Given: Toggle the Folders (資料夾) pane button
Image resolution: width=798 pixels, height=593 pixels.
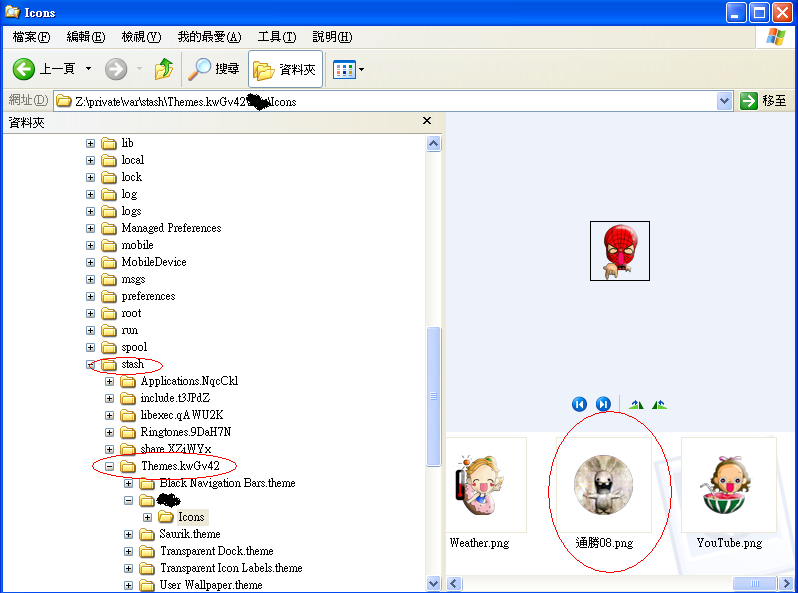Looking at the screenshot, I should [285, 69].
